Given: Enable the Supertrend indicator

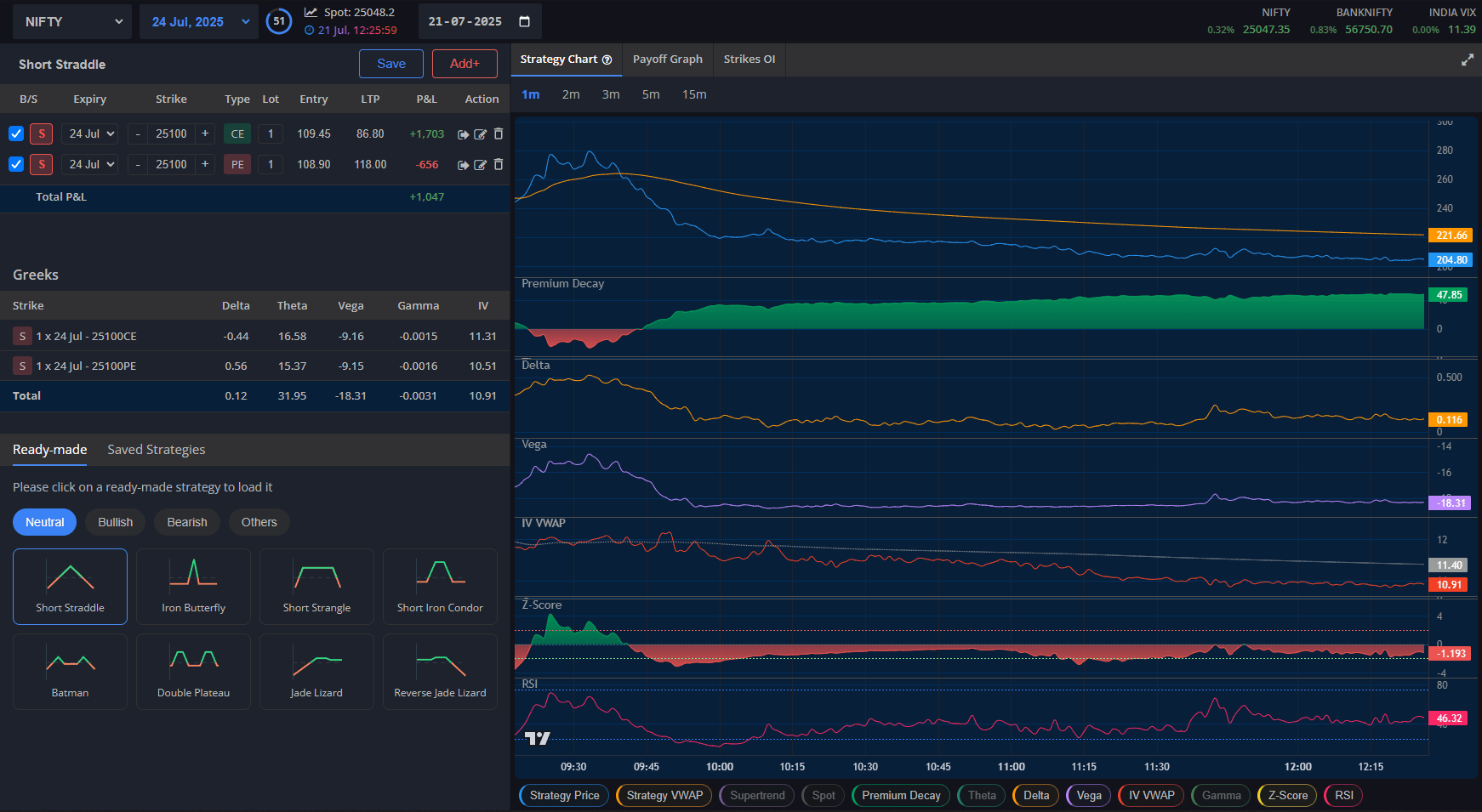Looking at the screenshot, I should coord(757,796).
